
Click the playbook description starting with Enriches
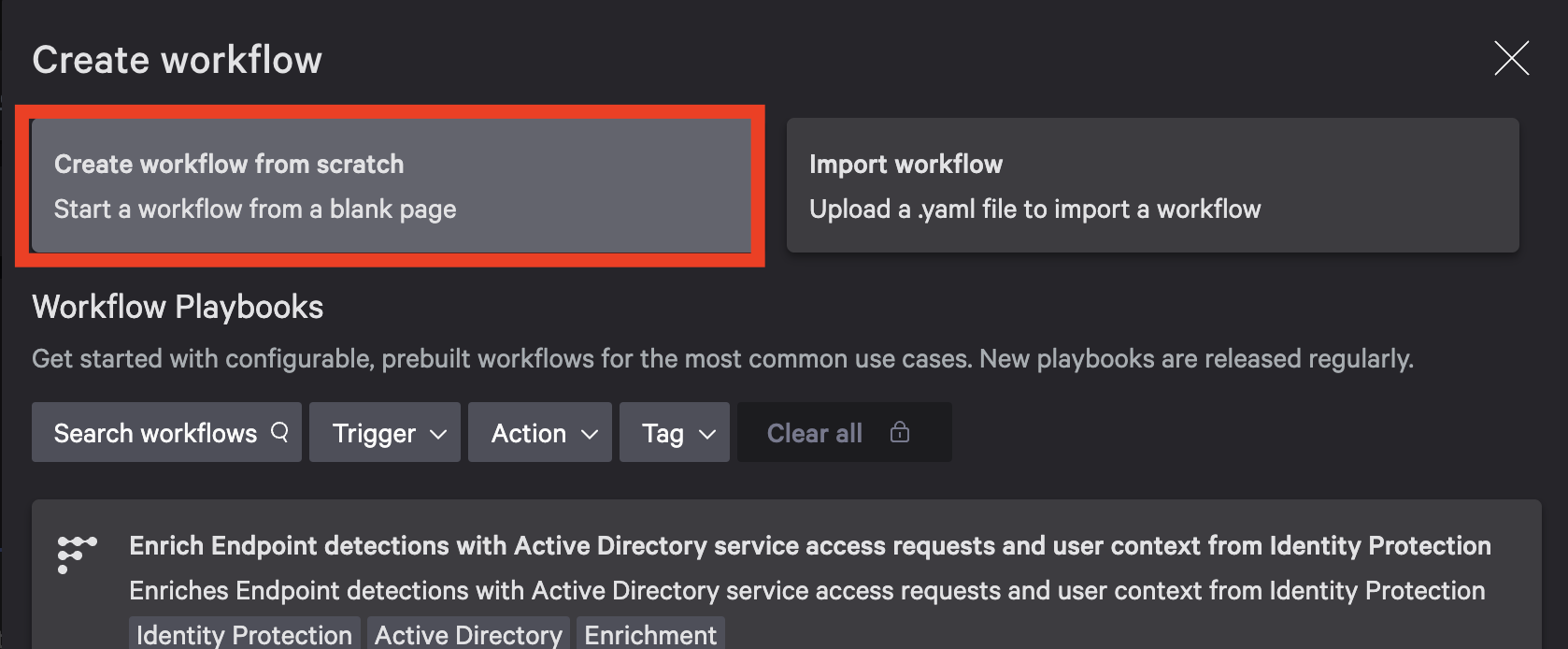click(806, 591)
